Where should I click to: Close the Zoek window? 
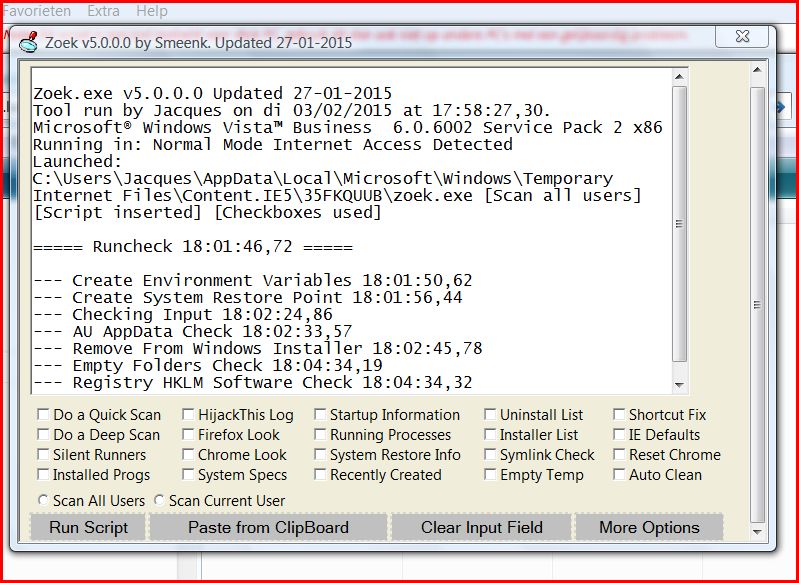(742, 37)
